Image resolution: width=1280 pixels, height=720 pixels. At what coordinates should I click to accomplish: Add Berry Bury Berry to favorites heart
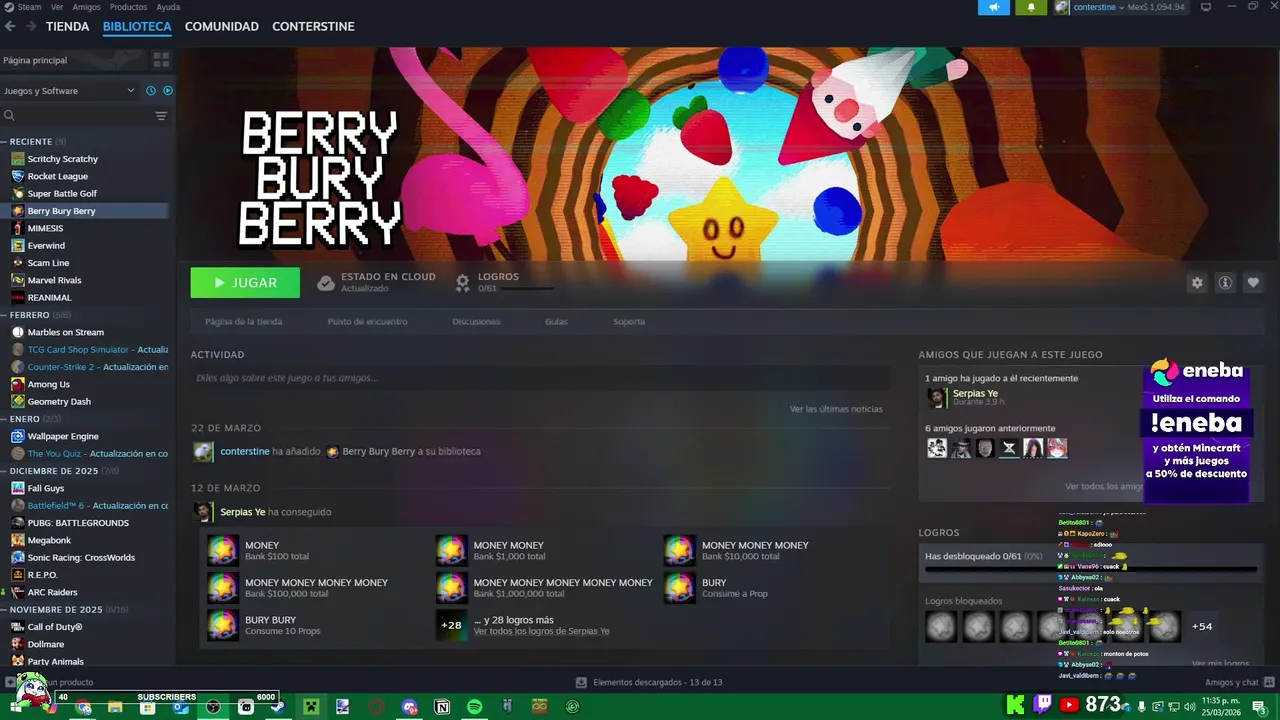click(x=1253, y=283)
